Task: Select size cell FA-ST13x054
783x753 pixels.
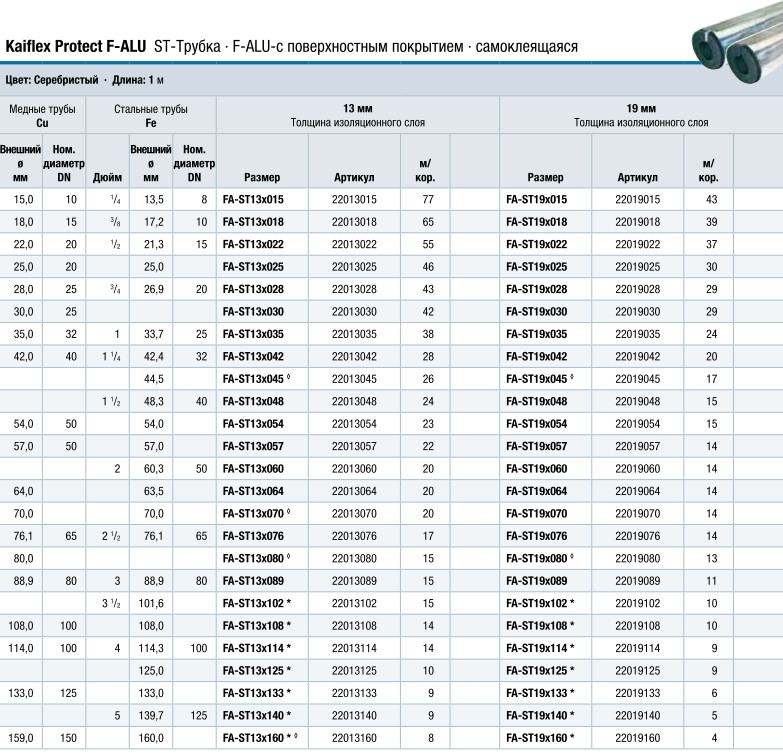Action: (x=253, y=424)
